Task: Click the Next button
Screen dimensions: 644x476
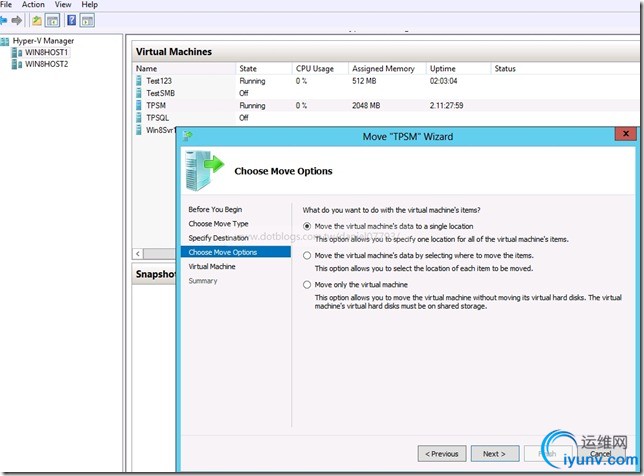Action: pos(494,453)
